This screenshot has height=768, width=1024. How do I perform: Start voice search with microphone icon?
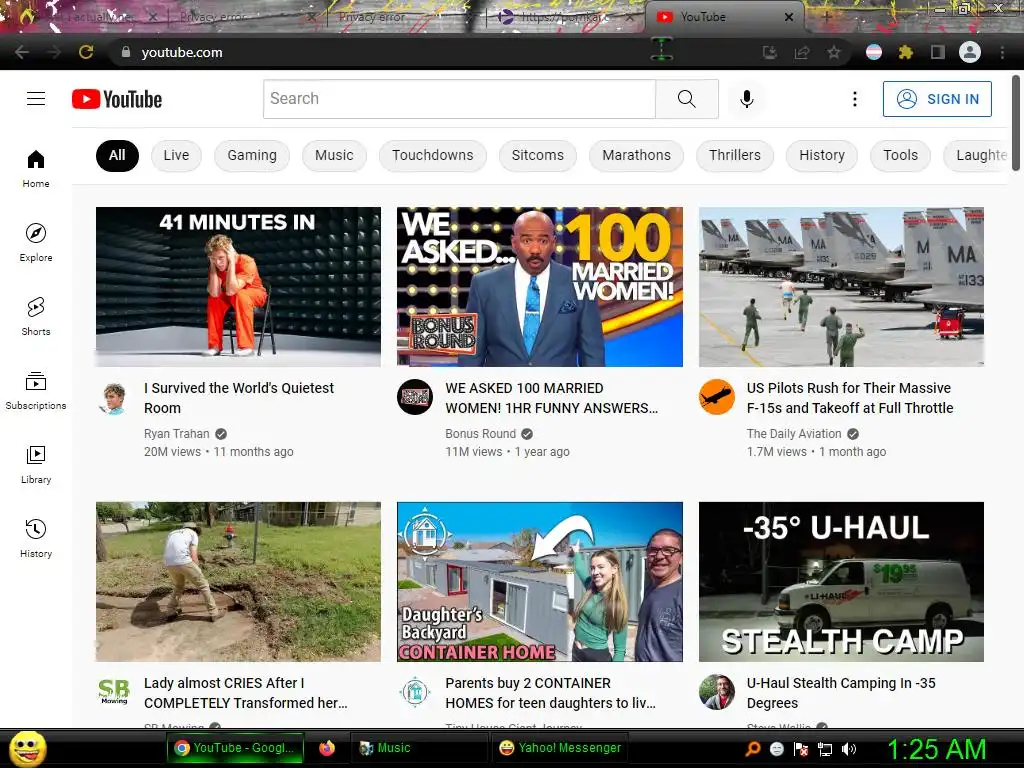tap(746, 99)
